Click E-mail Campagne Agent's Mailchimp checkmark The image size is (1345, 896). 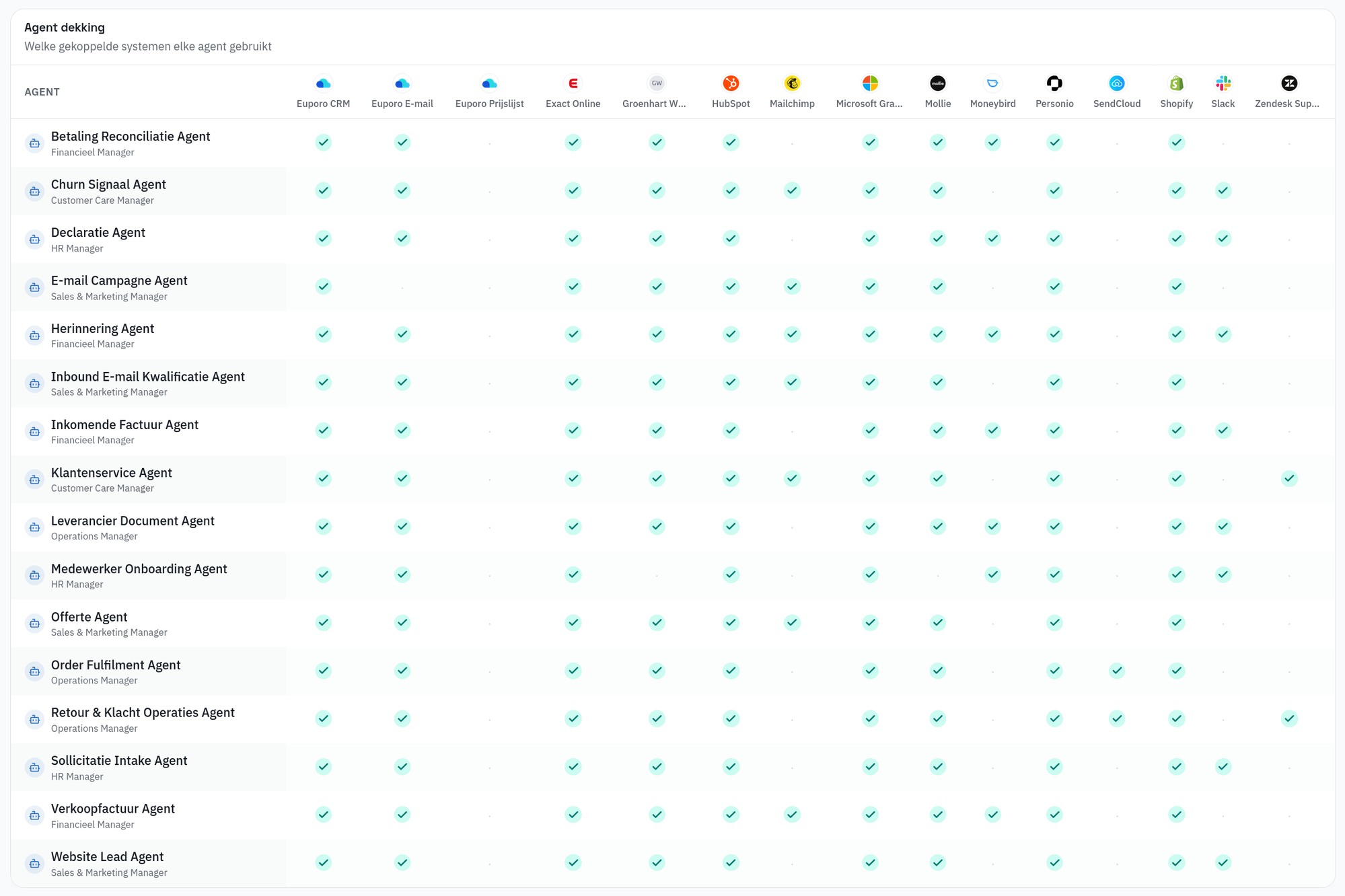pos(792,287)
